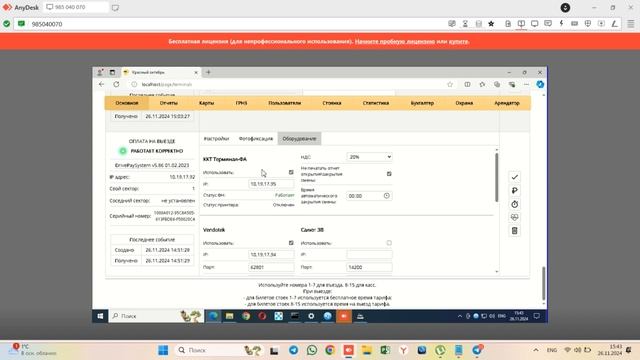
Task: Open Статистика menu item
Action: 376,103
